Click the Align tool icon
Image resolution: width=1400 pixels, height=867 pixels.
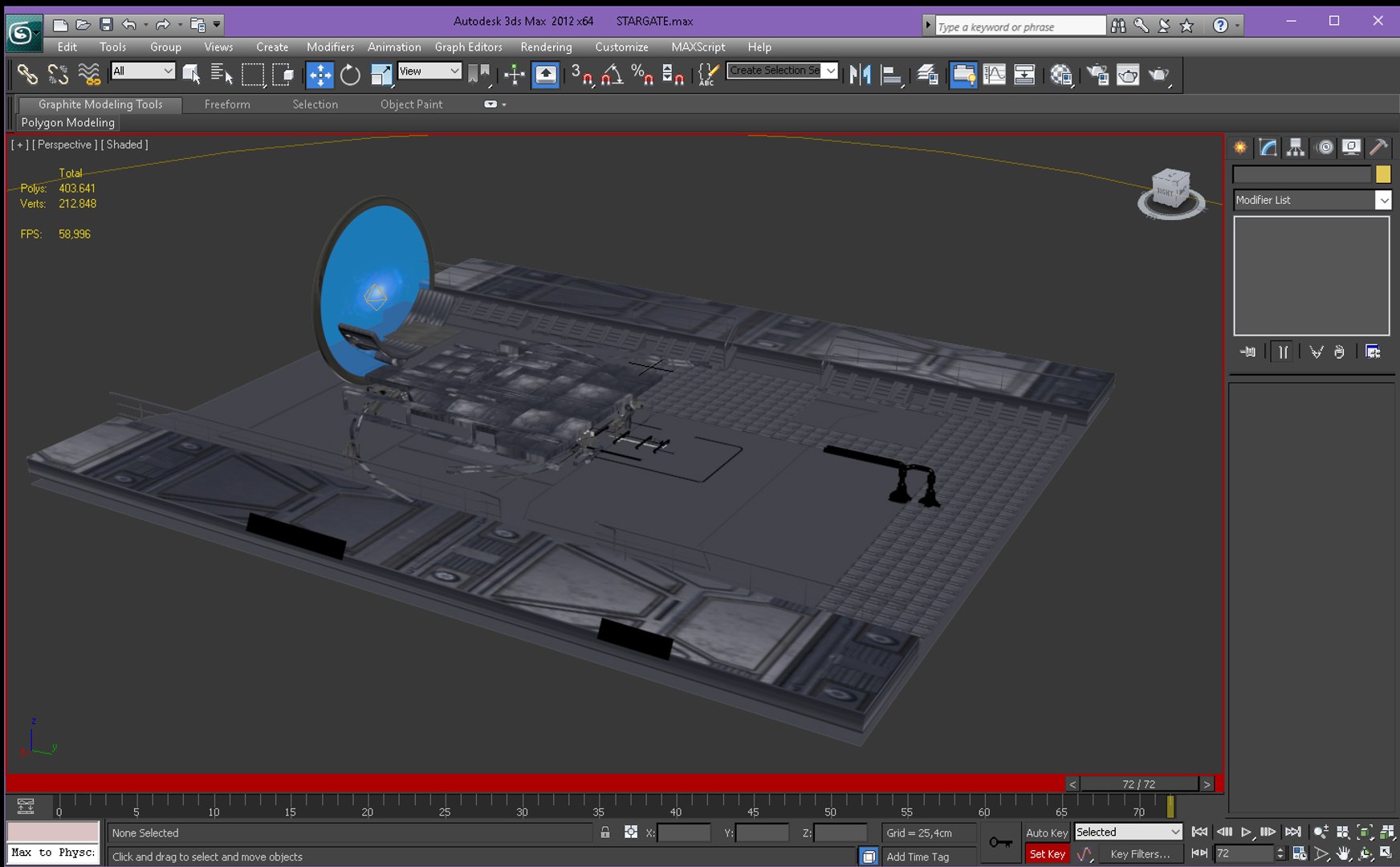[891, 75]
